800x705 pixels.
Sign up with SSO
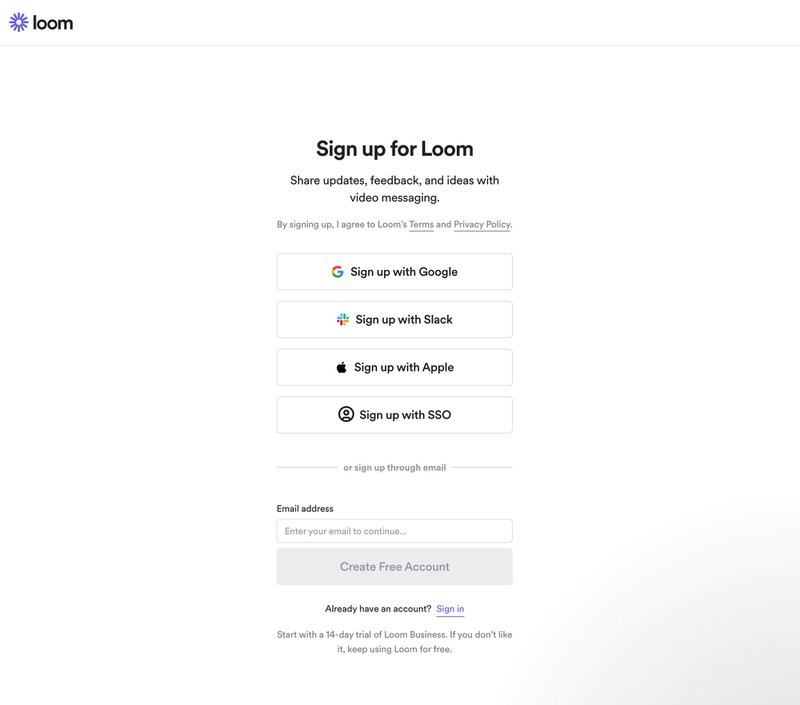click(394, 414)
